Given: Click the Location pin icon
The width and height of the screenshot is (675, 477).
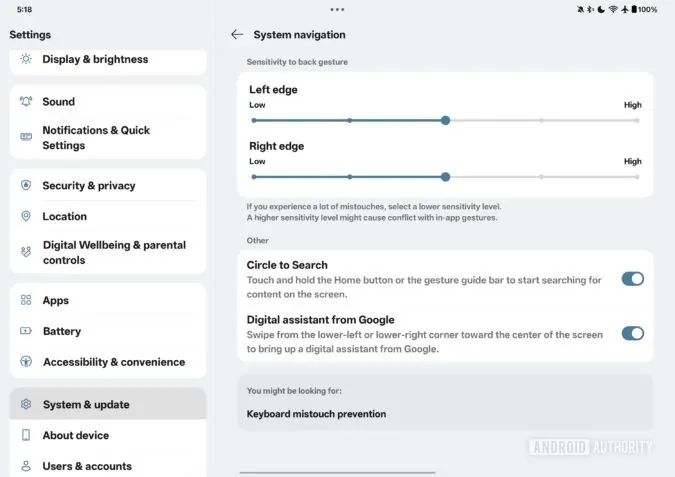Looking at the screenshot, I should 26,216.
